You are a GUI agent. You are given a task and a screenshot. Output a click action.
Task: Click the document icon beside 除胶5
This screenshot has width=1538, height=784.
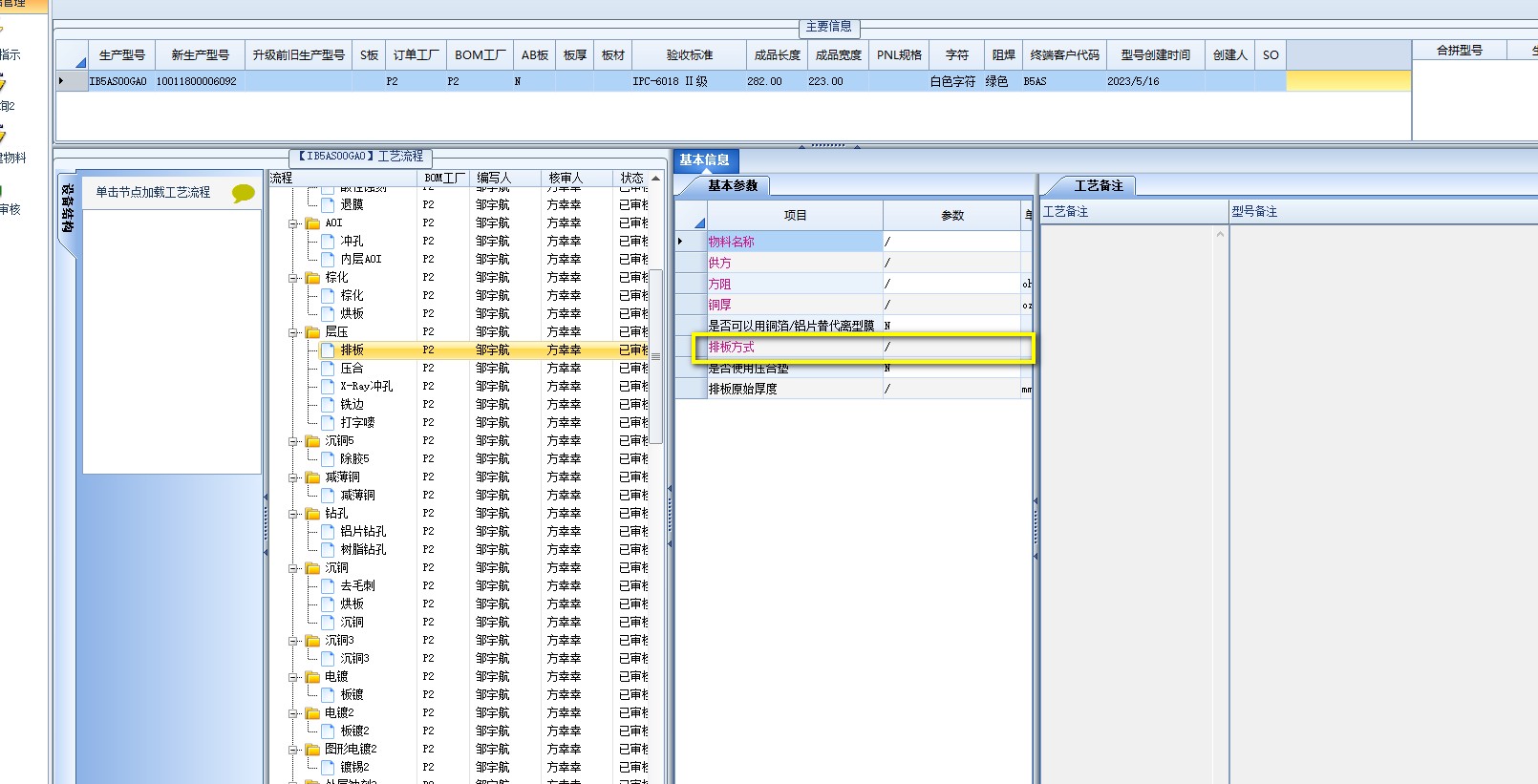tap(328, 458)
